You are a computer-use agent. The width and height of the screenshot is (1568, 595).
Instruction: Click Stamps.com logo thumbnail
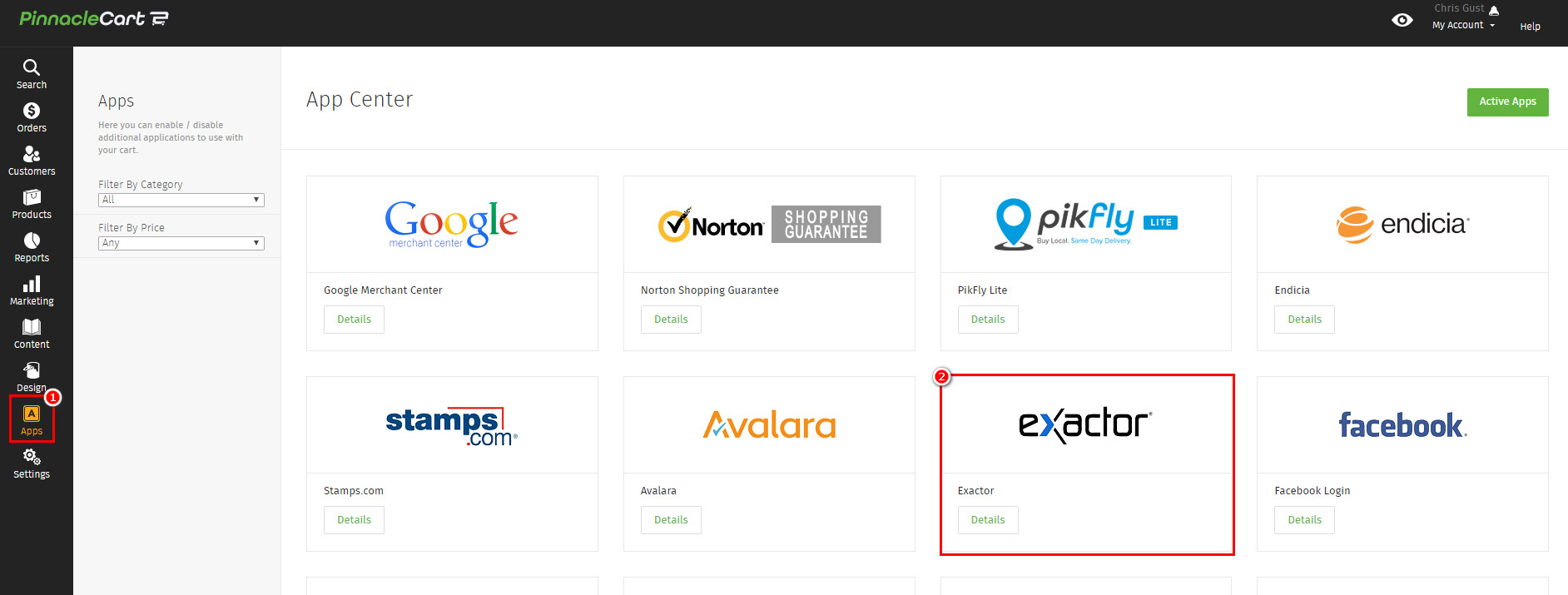pos(452,424)
